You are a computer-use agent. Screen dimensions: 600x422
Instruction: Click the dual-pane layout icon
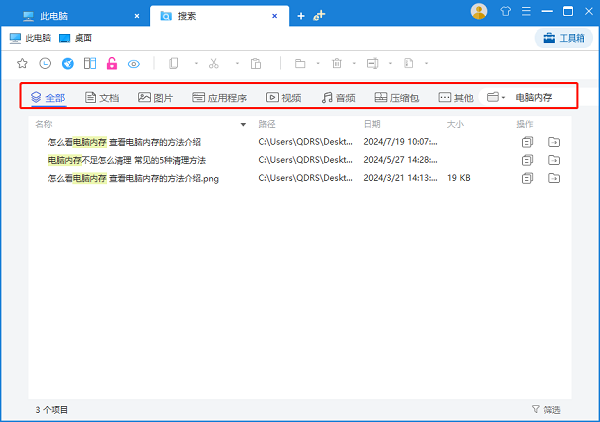pos(90,63)
